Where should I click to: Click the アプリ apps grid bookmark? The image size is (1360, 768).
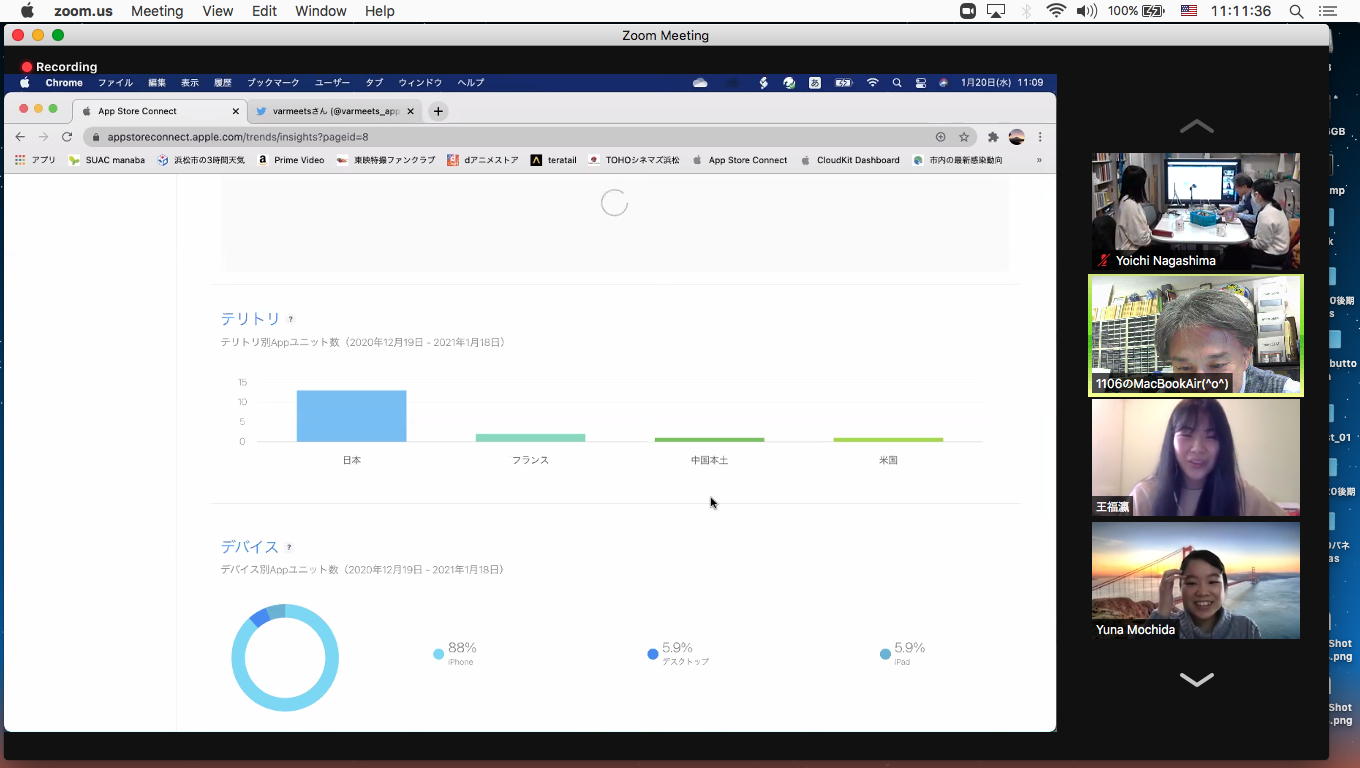[x=35, y=160]
